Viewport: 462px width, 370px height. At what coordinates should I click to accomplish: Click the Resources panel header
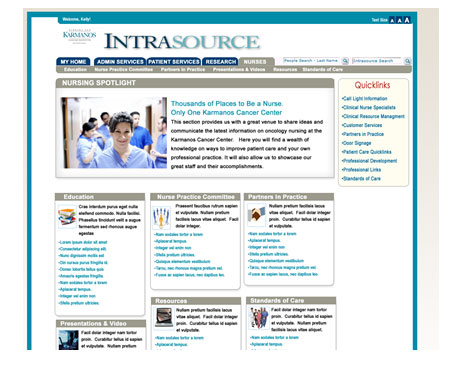196,301
